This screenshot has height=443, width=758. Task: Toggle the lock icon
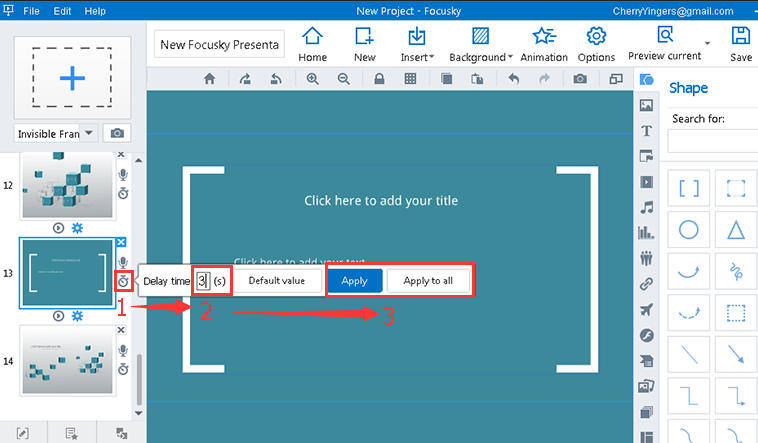tap(379, 79)
